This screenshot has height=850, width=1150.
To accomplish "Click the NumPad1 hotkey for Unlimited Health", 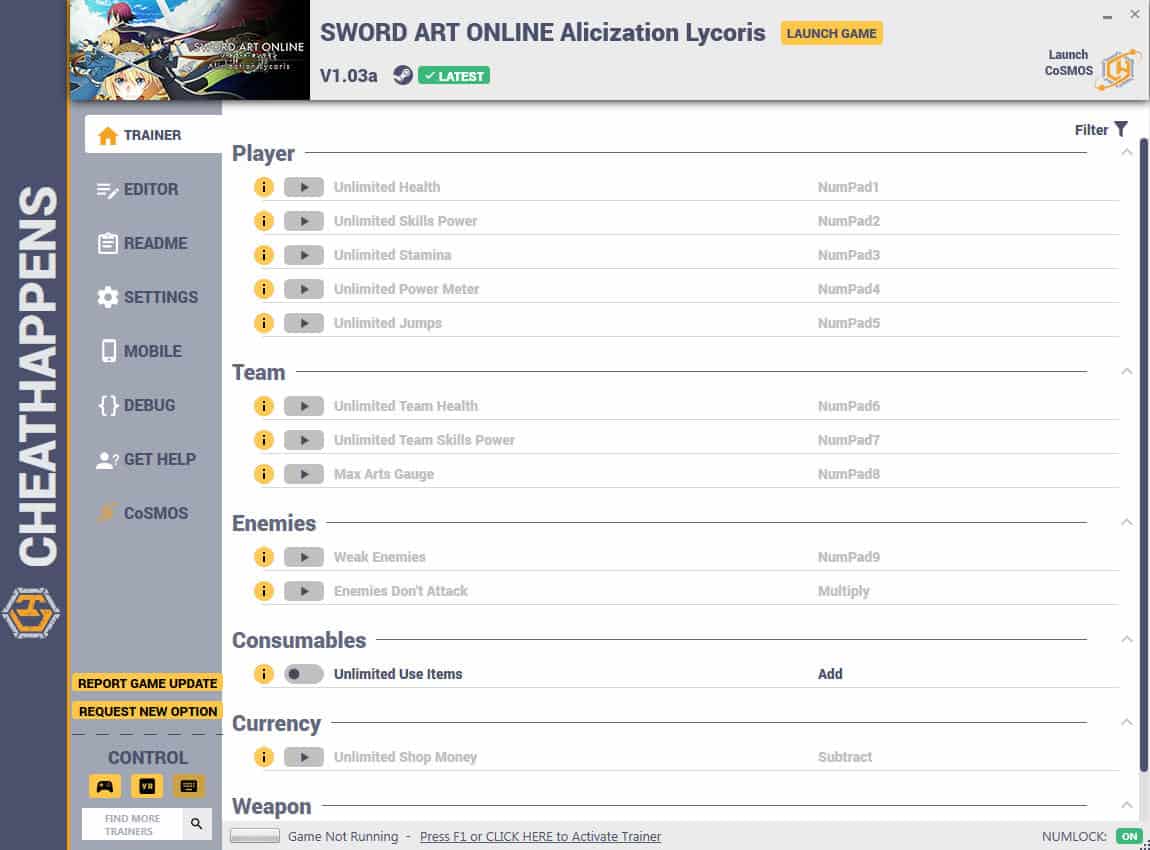I will [848, 187].
